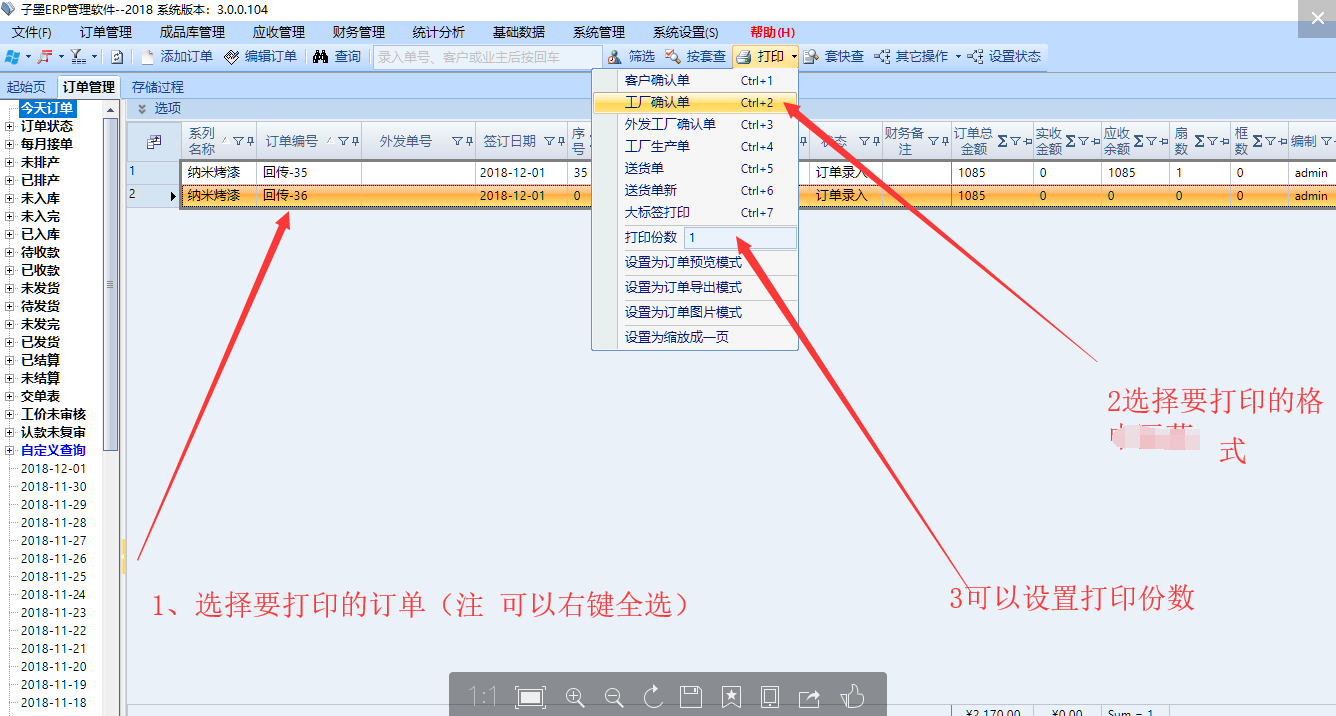This screenshot has height=716, width=1336.
Task: Switch to the 存储过程 tab
Action: 158,87
